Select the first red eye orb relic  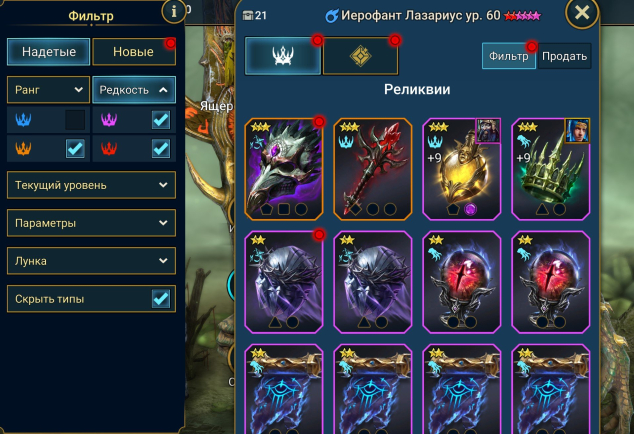[x=462, y=282]
